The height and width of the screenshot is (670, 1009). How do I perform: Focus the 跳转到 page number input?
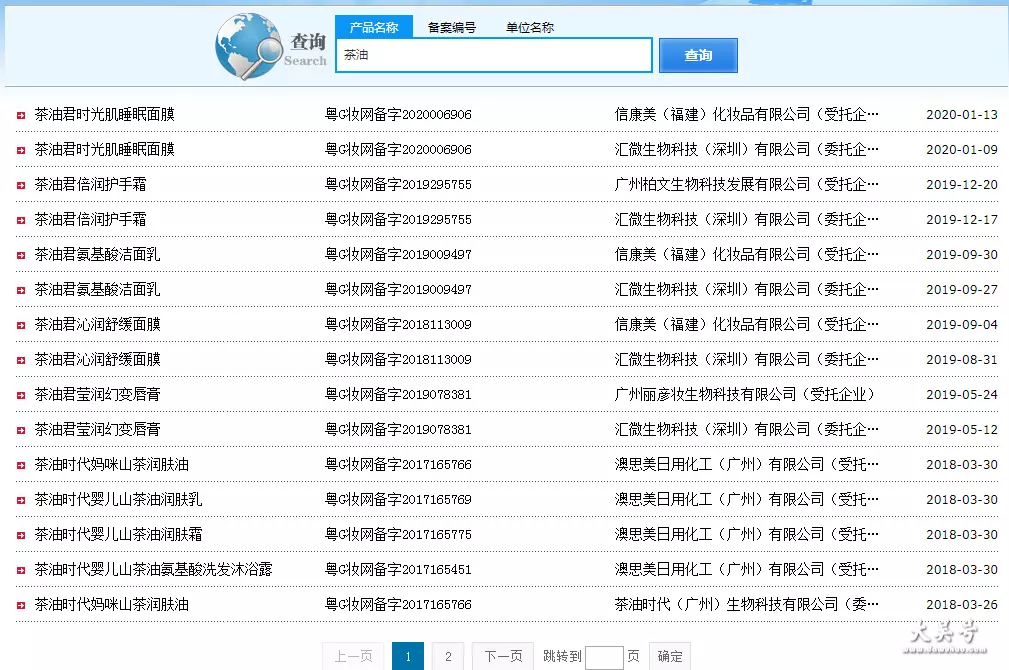point(604,658)
